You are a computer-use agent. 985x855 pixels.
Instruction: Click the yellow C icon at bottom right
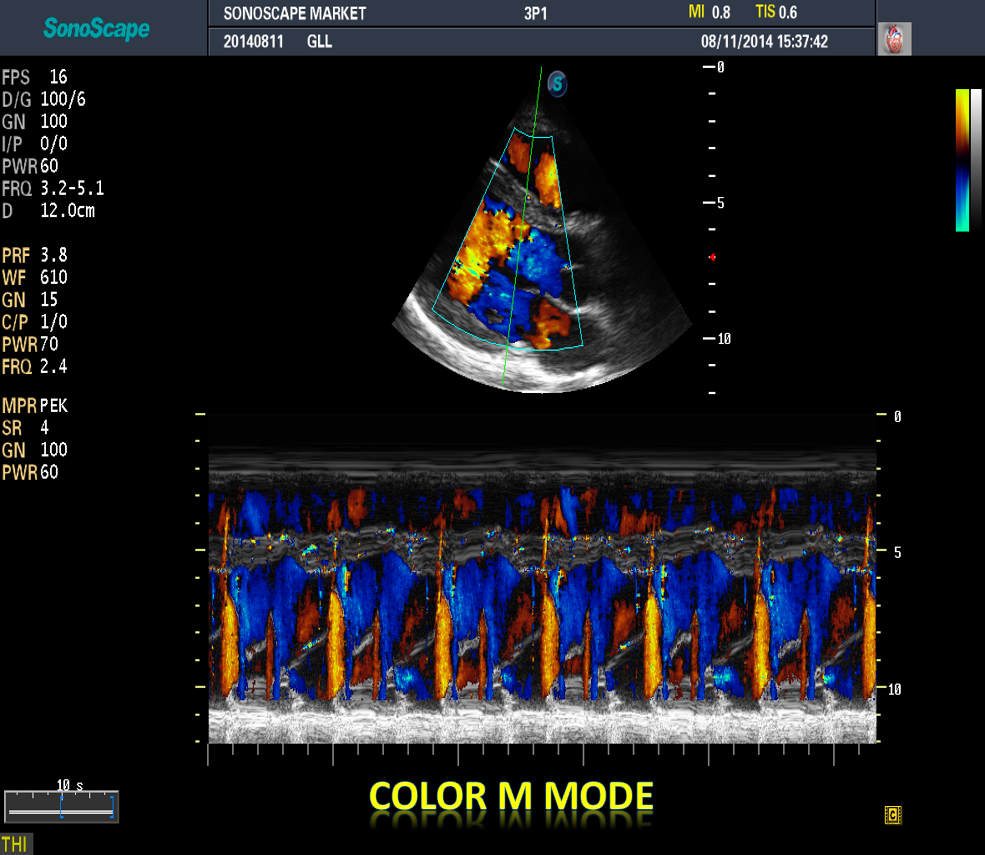coord(893,815)
